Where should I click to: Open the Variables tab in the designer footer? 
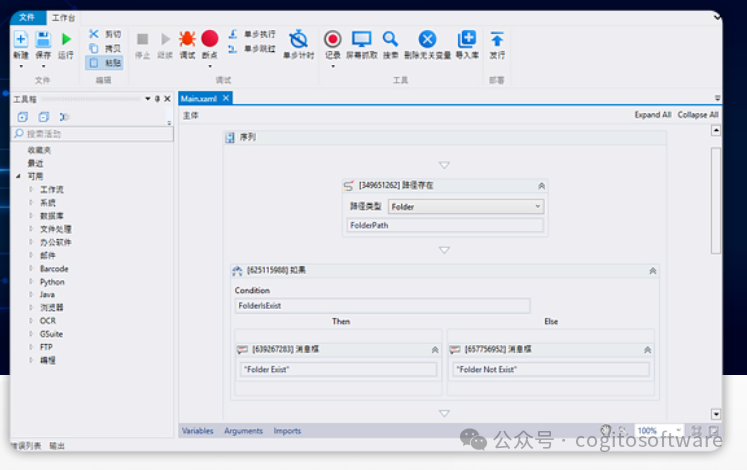coord(197,430)
